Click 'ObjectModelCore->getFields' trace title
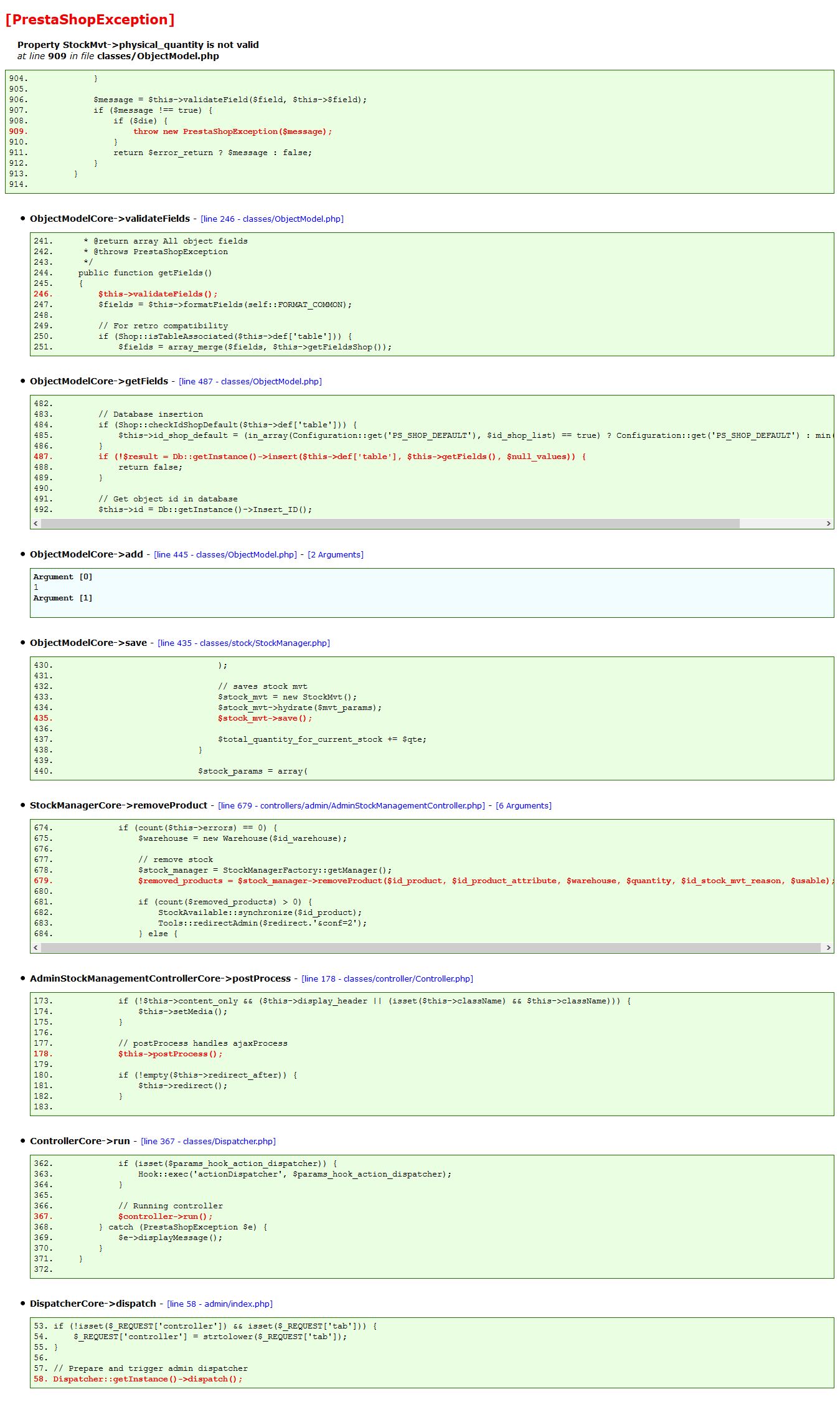This screenshot has height=1407, width=840. pos(99,381)
